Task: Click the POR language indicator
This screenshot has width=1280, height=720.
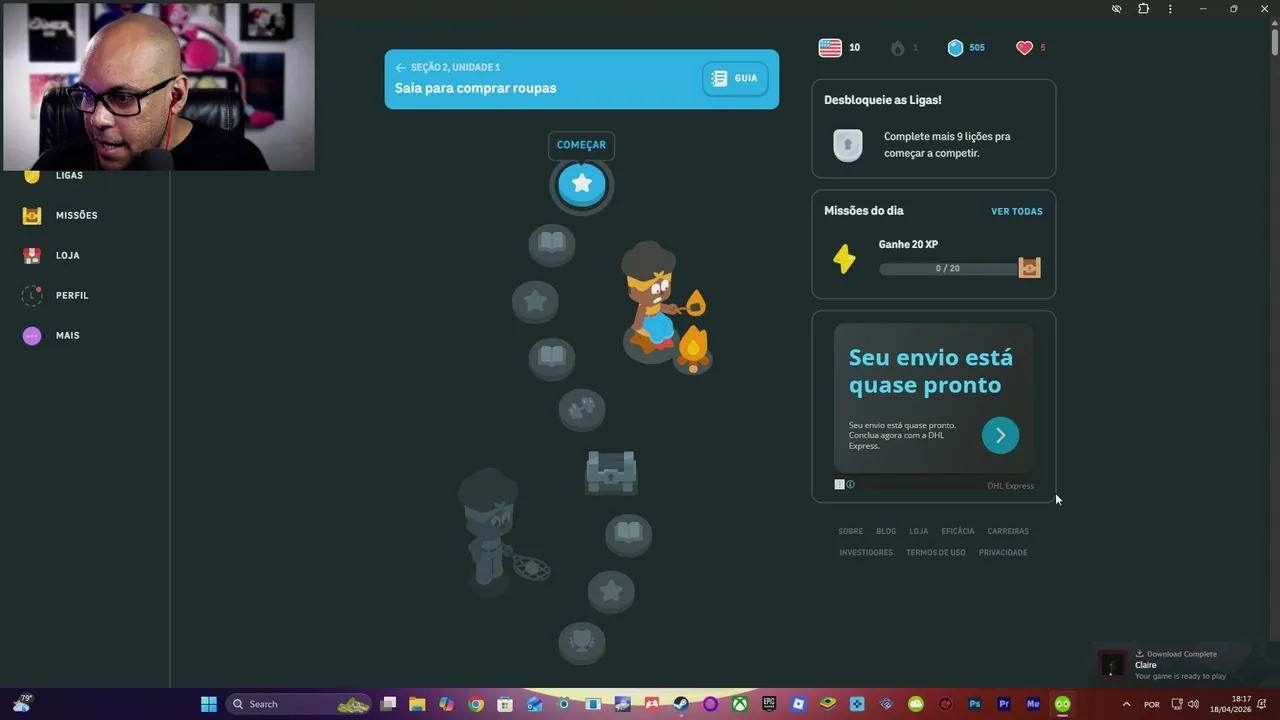Action: point(1152,704)
